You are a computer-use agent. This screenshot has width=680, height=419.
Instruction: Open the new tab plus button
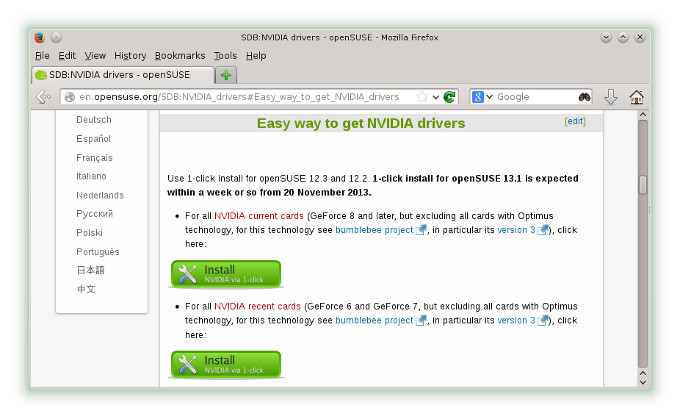226,75
